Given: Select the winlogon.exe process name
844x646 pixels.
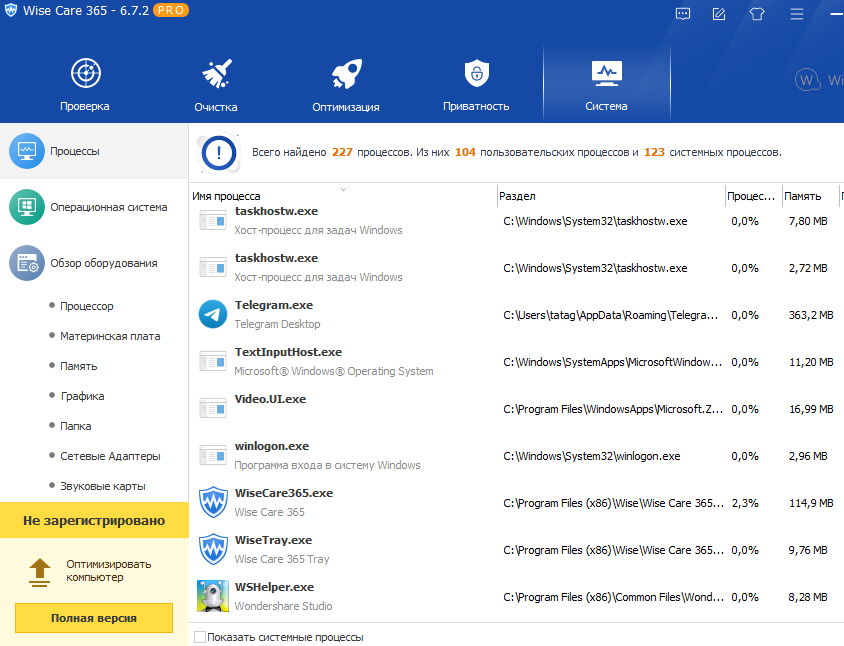Looking at the screenshot, I should (272, 446).
